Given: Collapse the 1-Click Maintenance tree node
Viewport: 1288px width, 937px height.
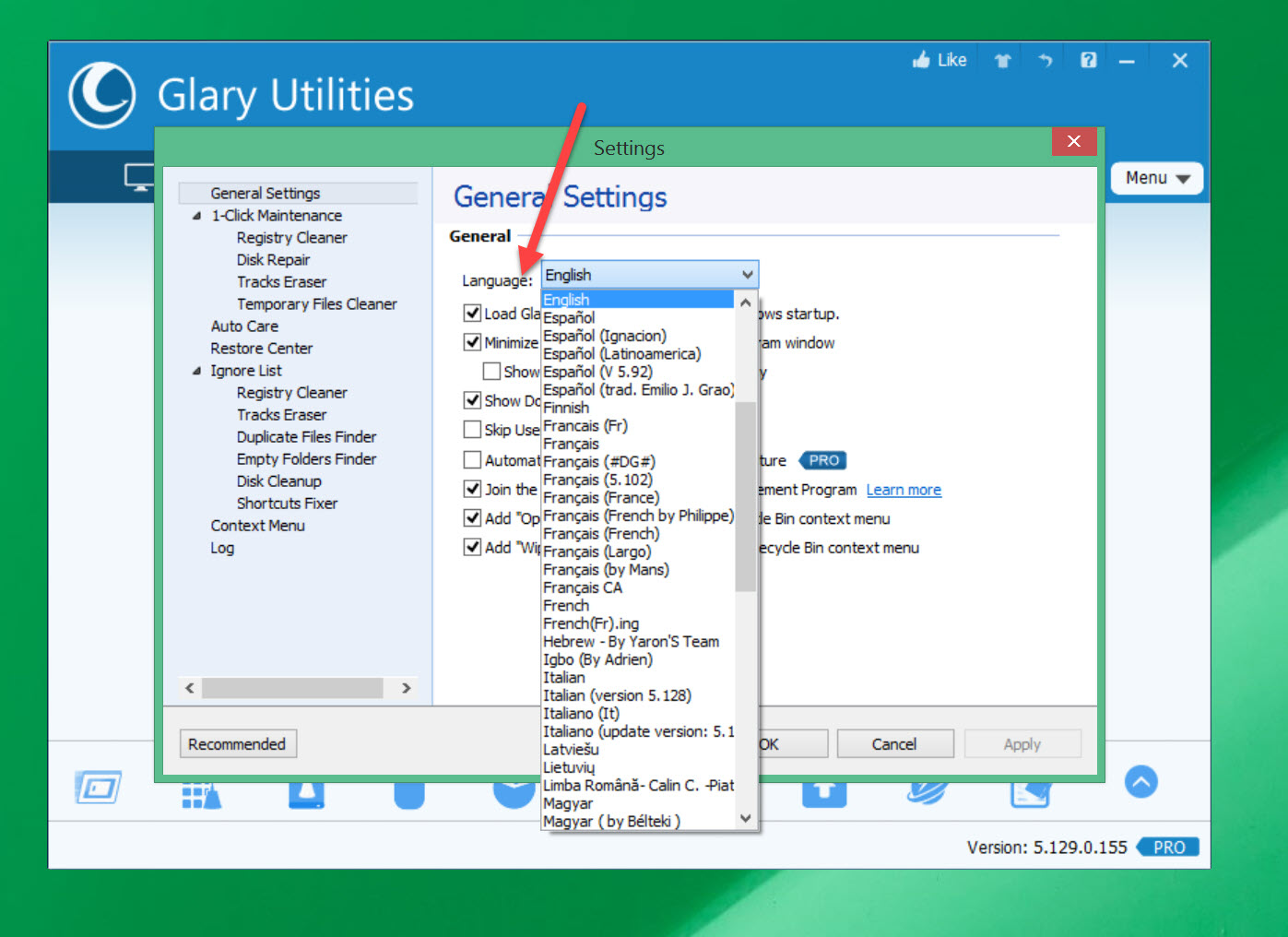Looking at the screenshot, I should point(196,216).
